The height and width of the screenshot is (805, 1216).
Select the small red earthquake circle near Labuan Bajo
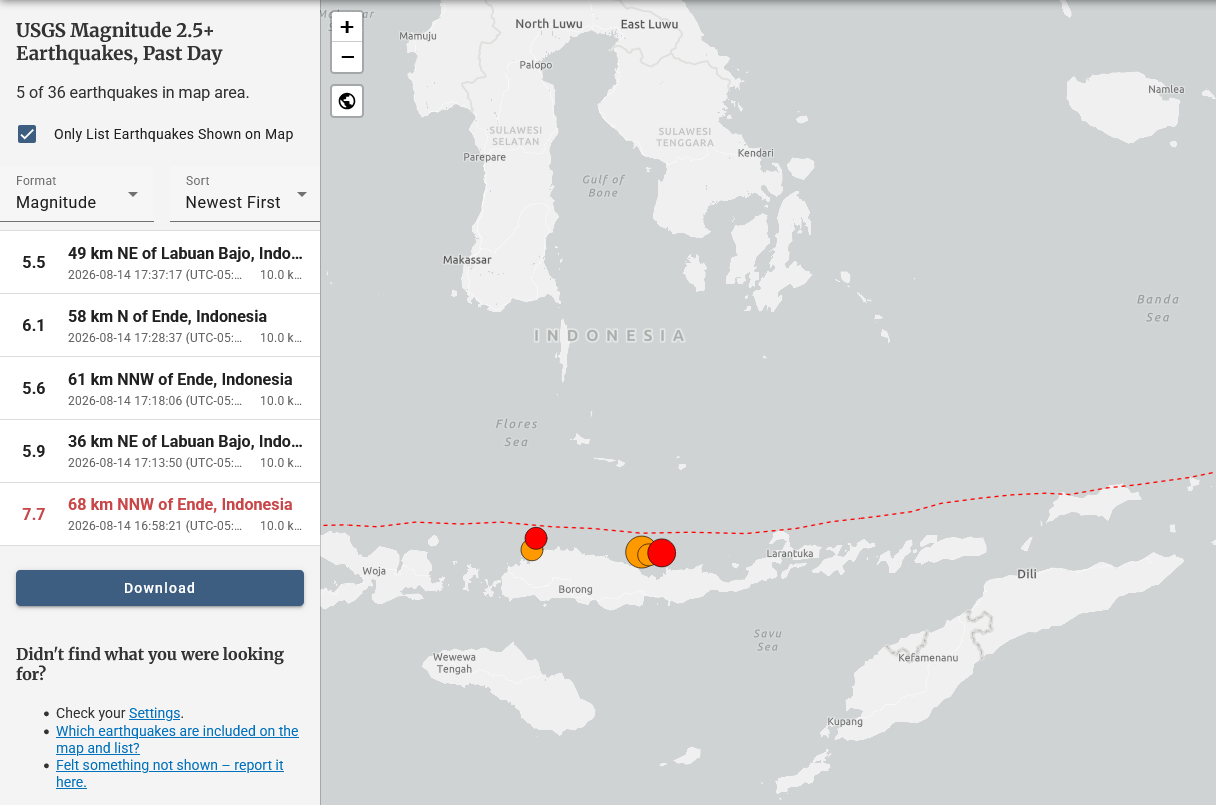pos(536,538)
